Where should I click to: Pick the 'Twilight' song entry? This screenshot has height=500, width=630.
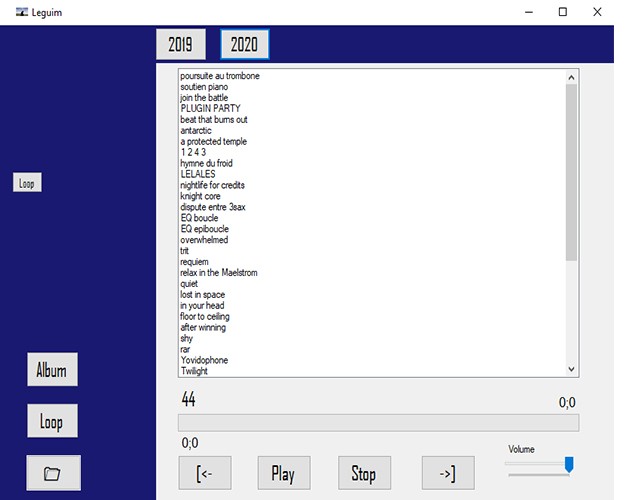pos(194,371)
